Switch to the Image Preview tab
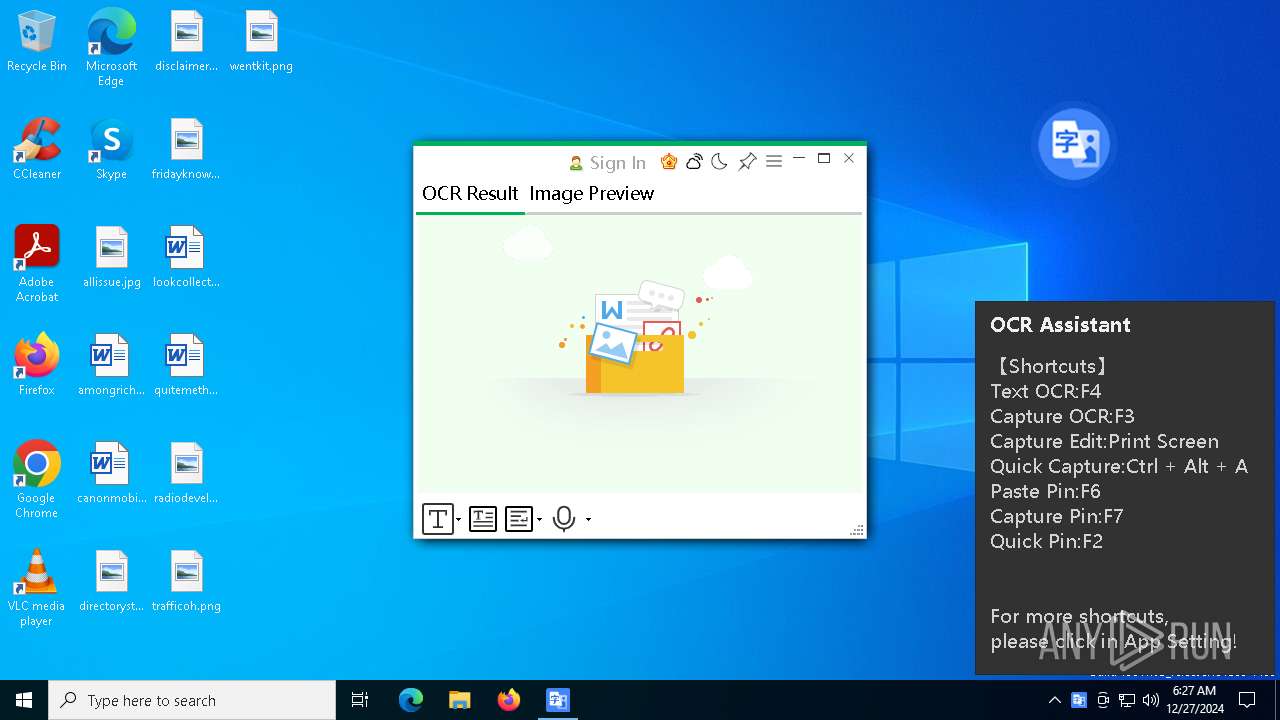 click(592, 194)
